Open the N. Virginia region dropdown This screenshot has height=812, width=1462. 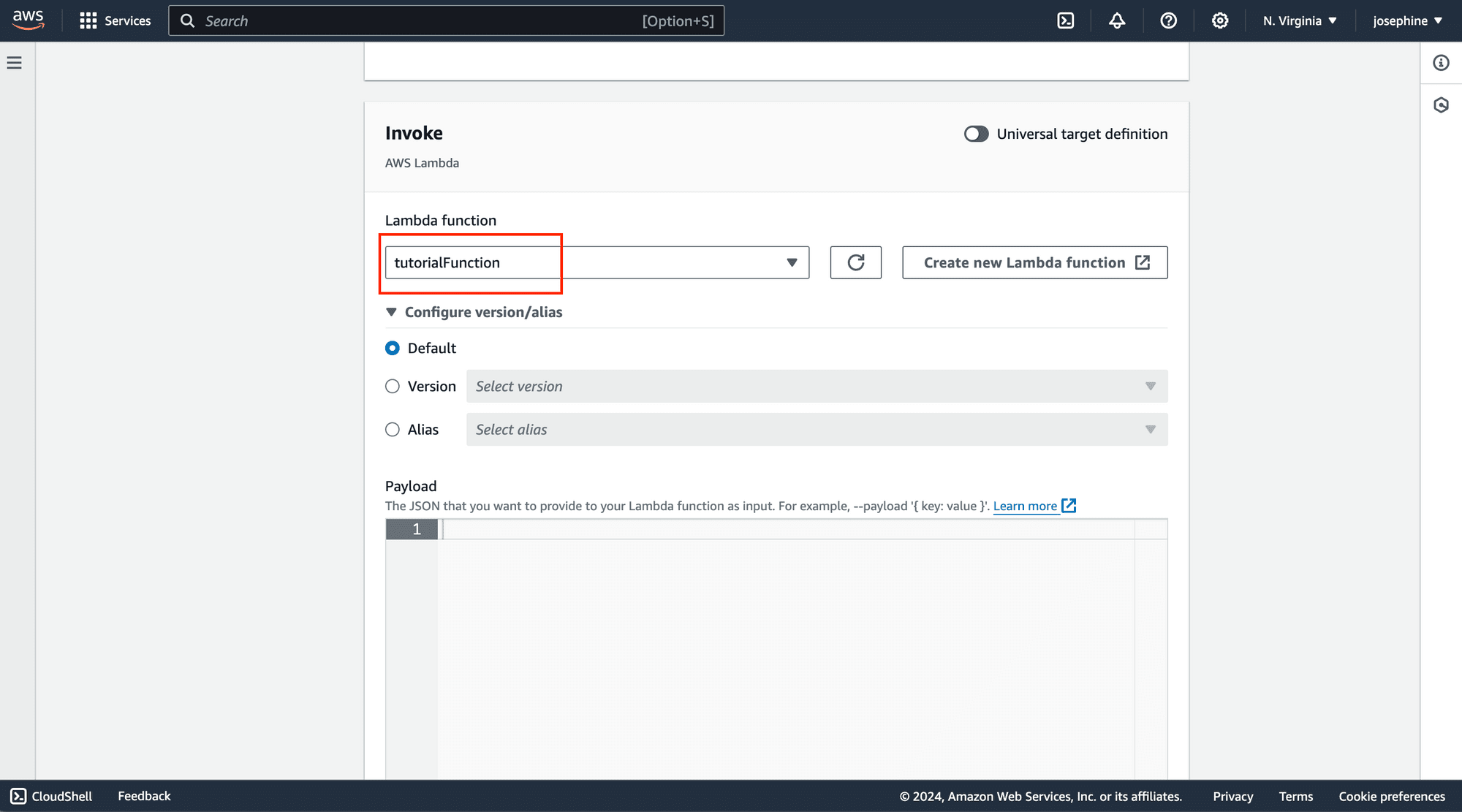(1300, 20)
